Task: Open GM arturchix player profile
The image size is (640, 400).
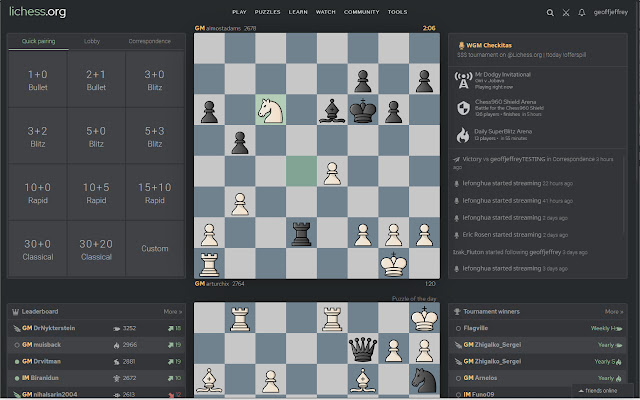Action: [220, 283]
